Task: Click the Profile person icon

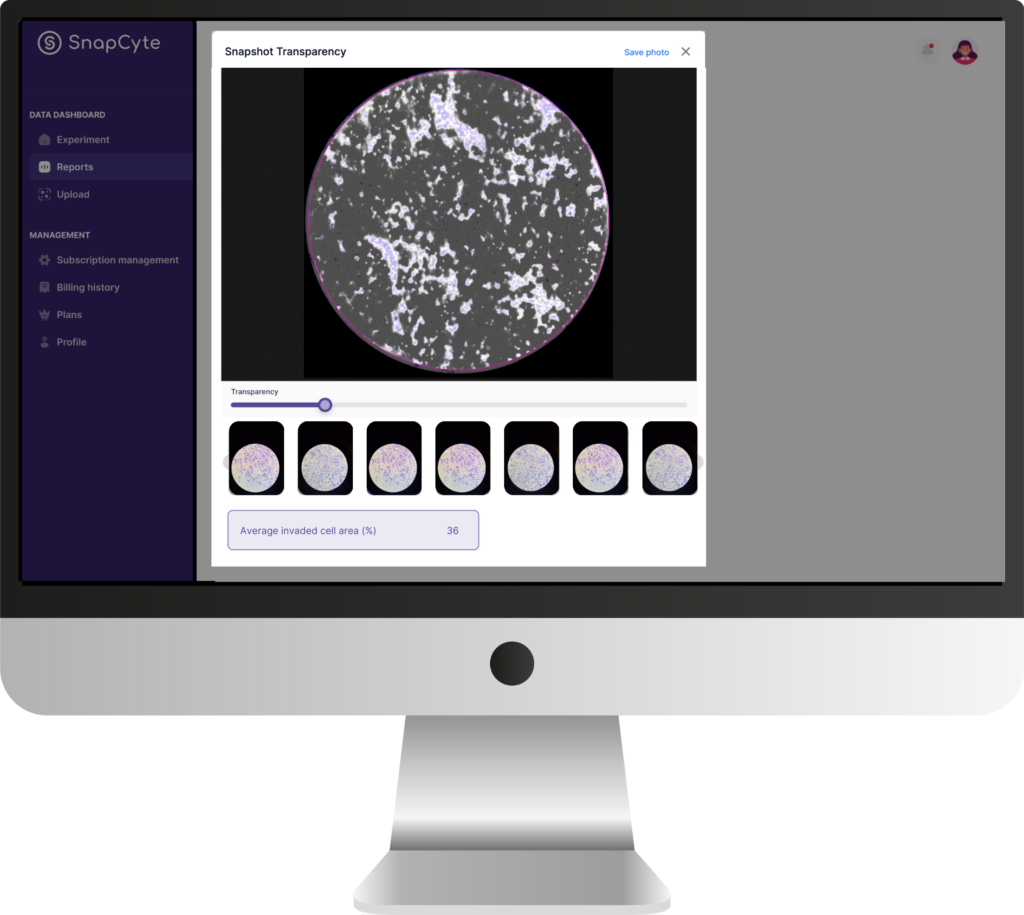Action: [44, 342]
